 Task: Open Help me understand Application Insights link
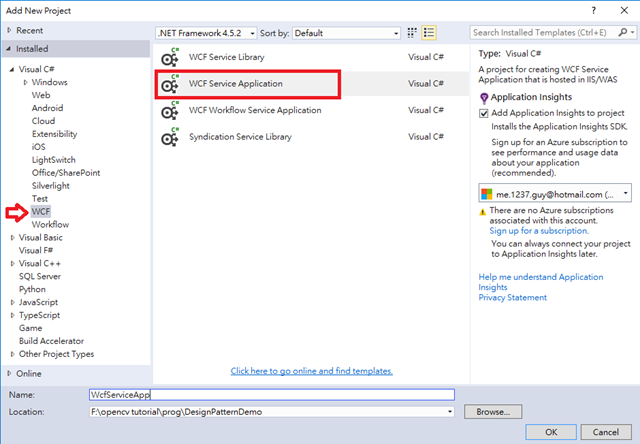540,282
